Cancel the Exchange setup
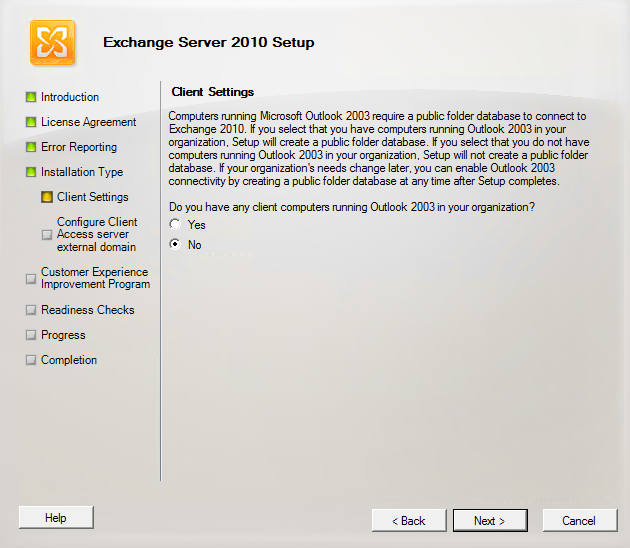This screenshot has height=548, width=630. click(x=580, y=521)
